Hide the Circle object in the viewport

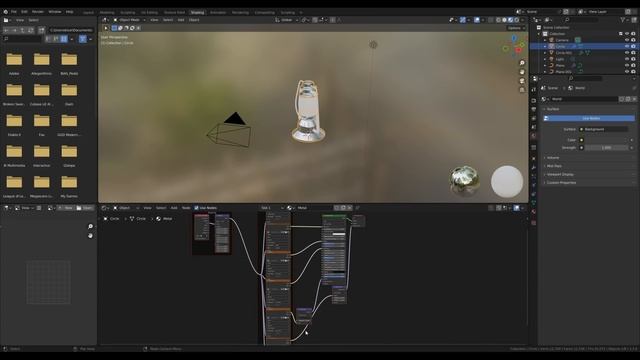(627, 47)
